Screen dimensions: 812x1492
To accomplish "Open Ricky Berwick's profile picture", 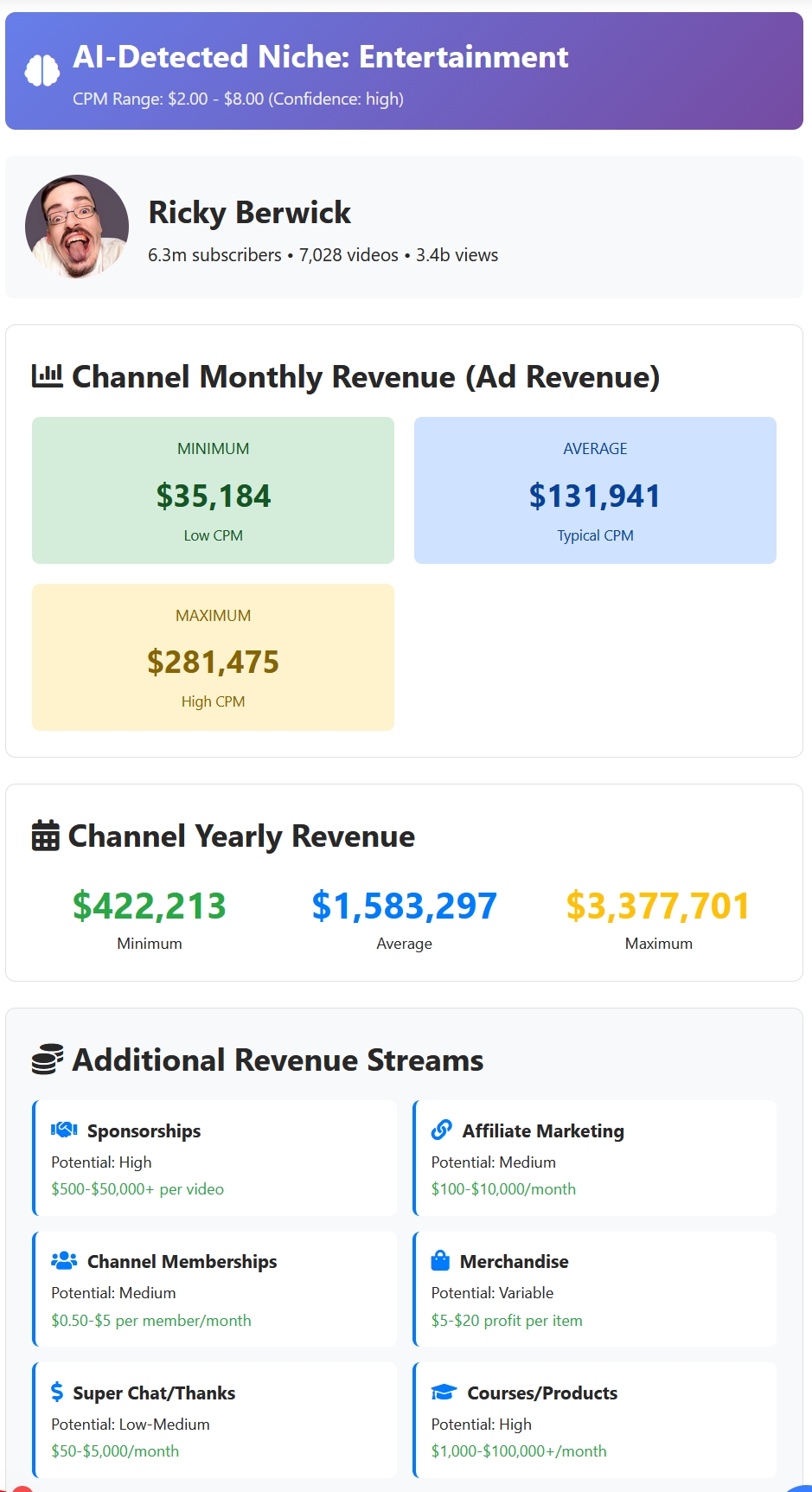I will [x=77, y=227].
